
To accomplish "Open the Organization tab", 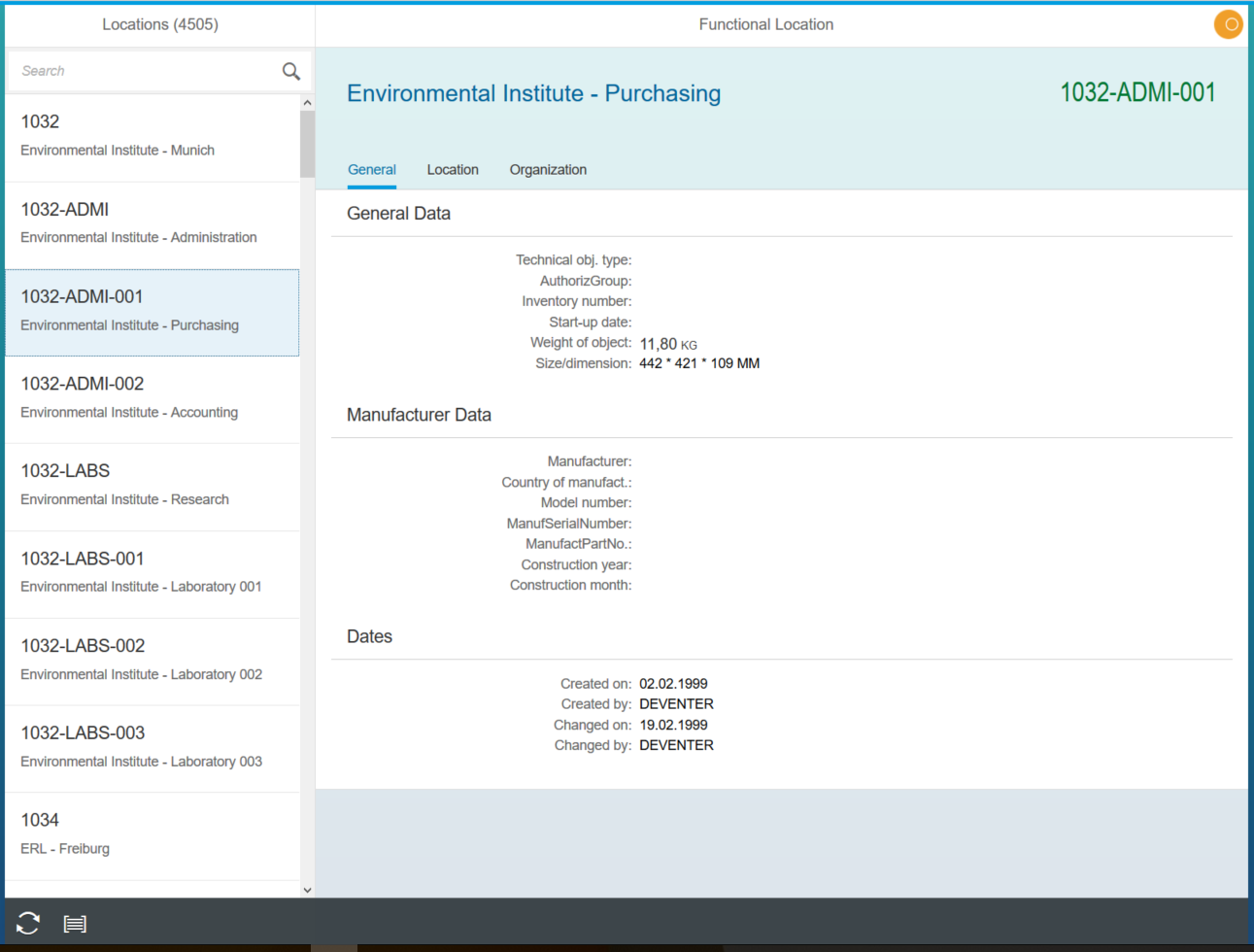I will [x=548, y=170].
